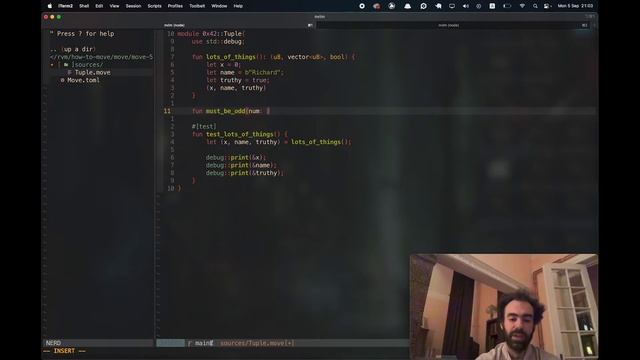Open the Wi-Fi menu

(522, 6)
